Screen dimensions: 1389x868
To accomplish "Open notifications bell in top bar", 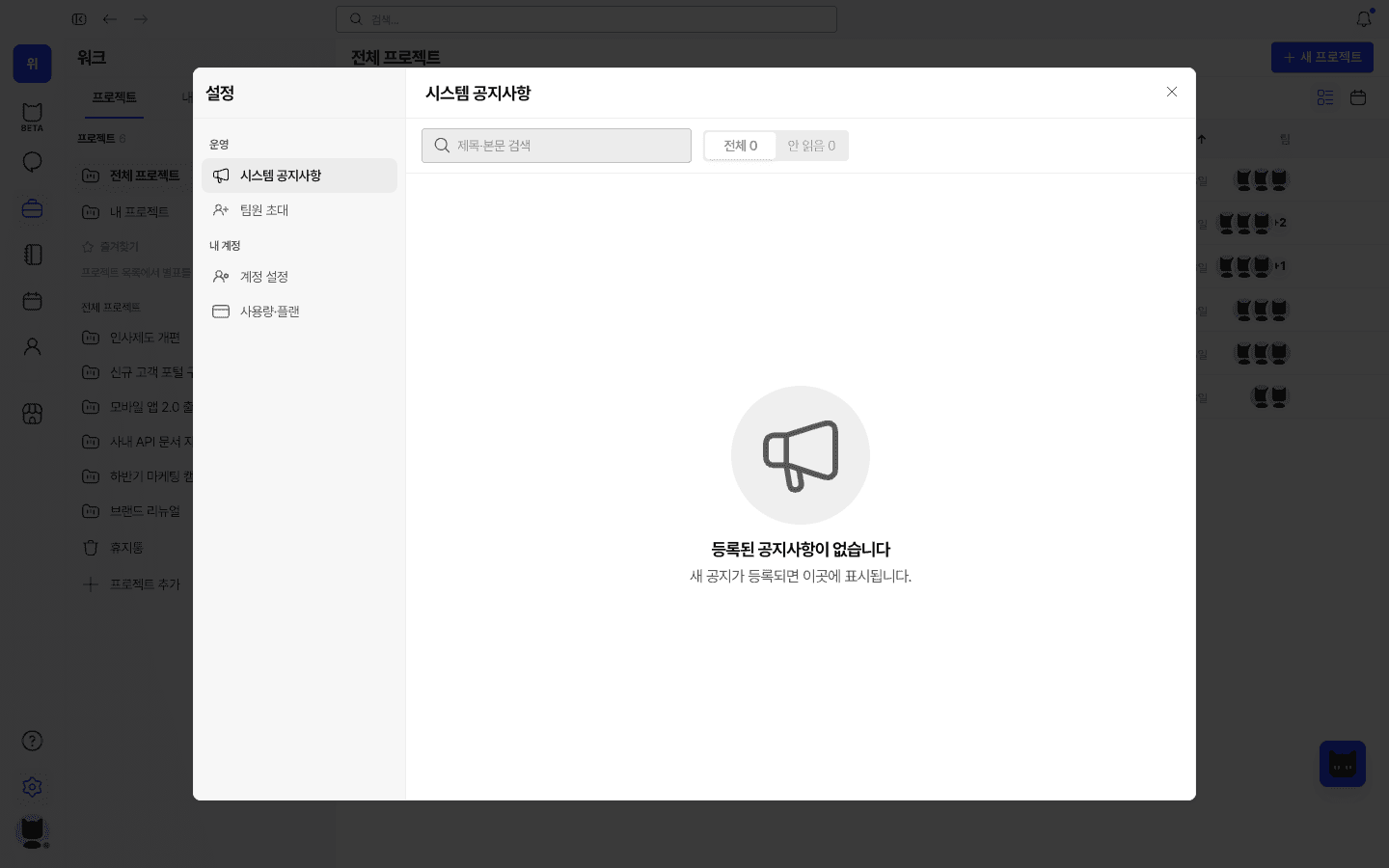I will tap(1364, 18).
